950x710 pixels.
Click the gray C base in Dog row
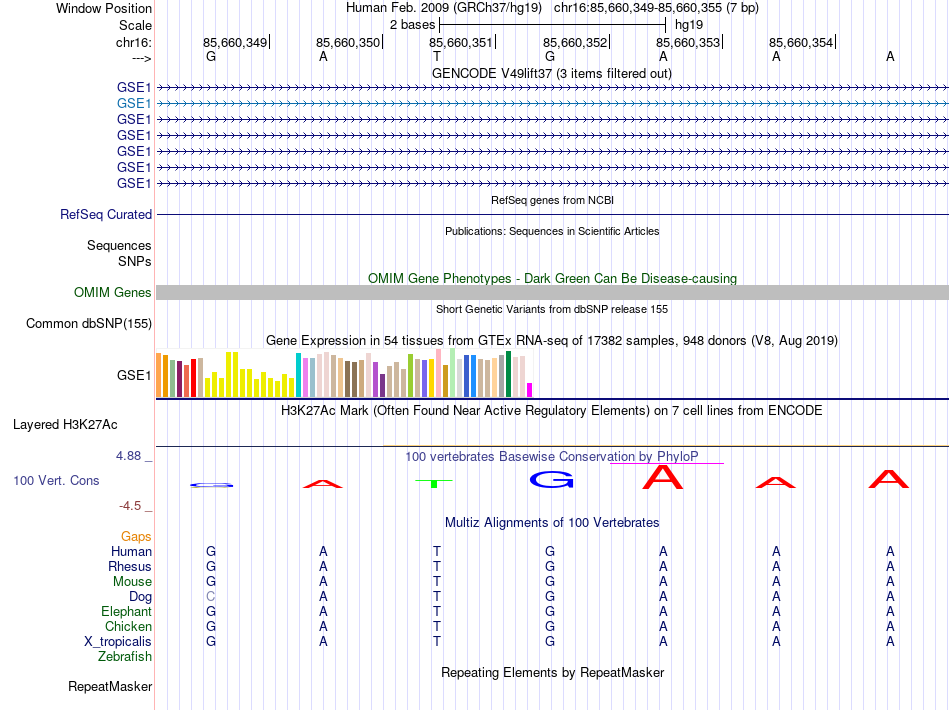(211, 597)
